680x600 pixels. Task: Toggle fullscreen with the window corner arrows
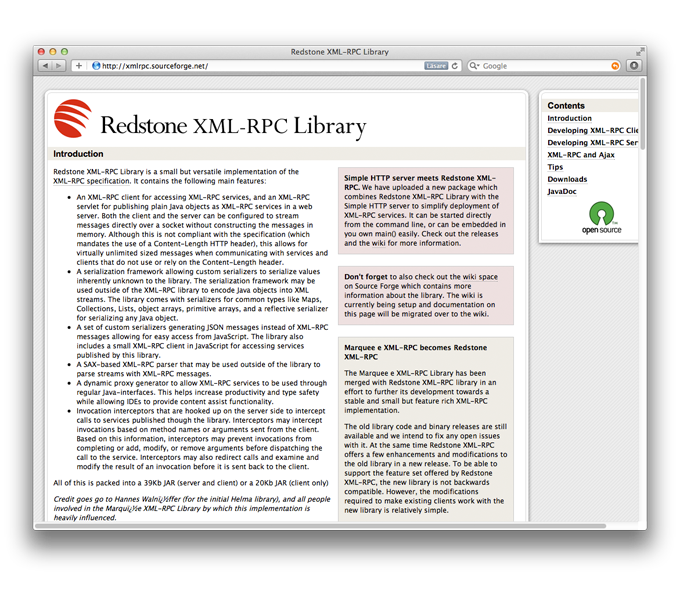point(640,52)
